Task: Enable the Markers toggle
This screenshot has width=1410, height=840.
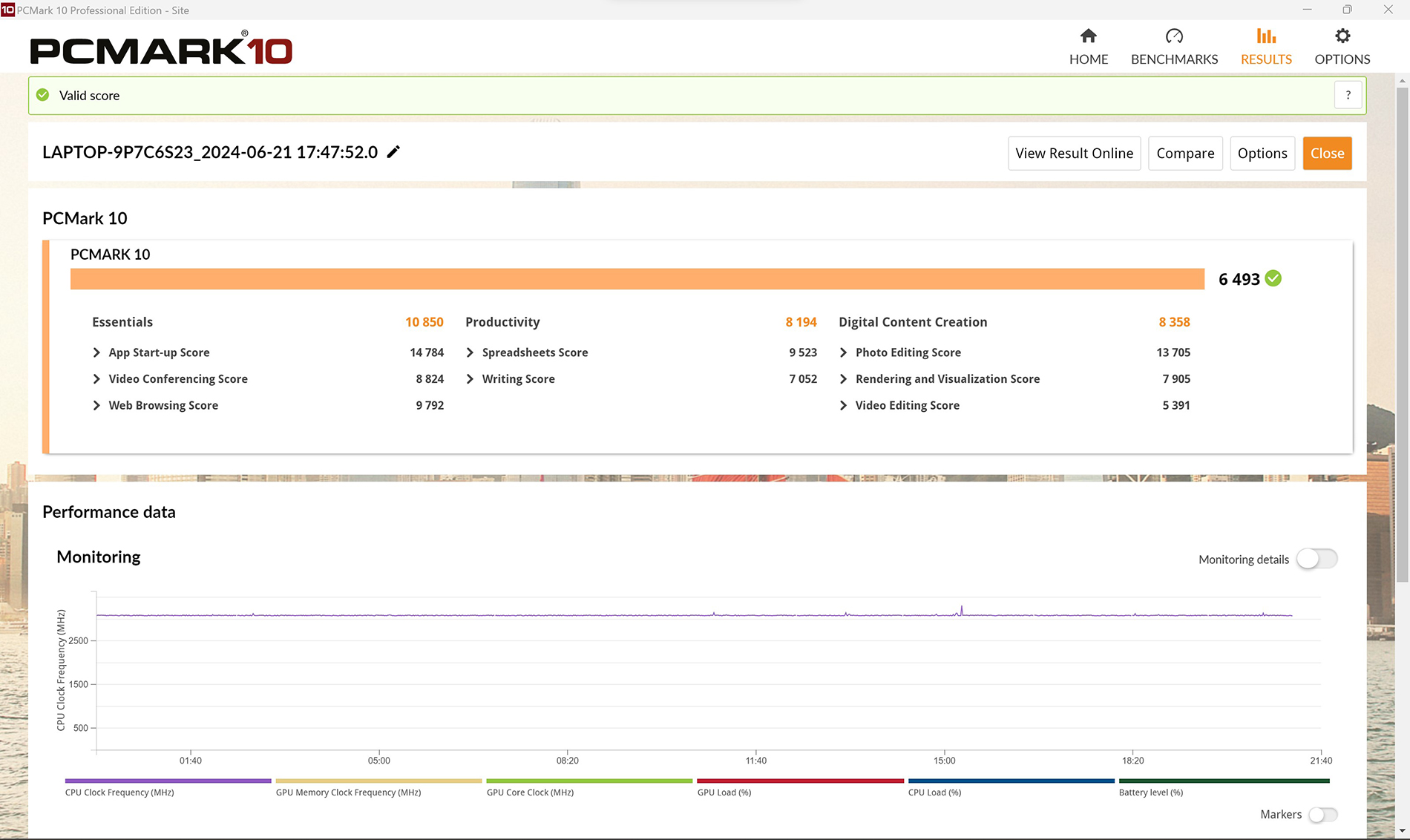Action: (x=1322, y=815)
